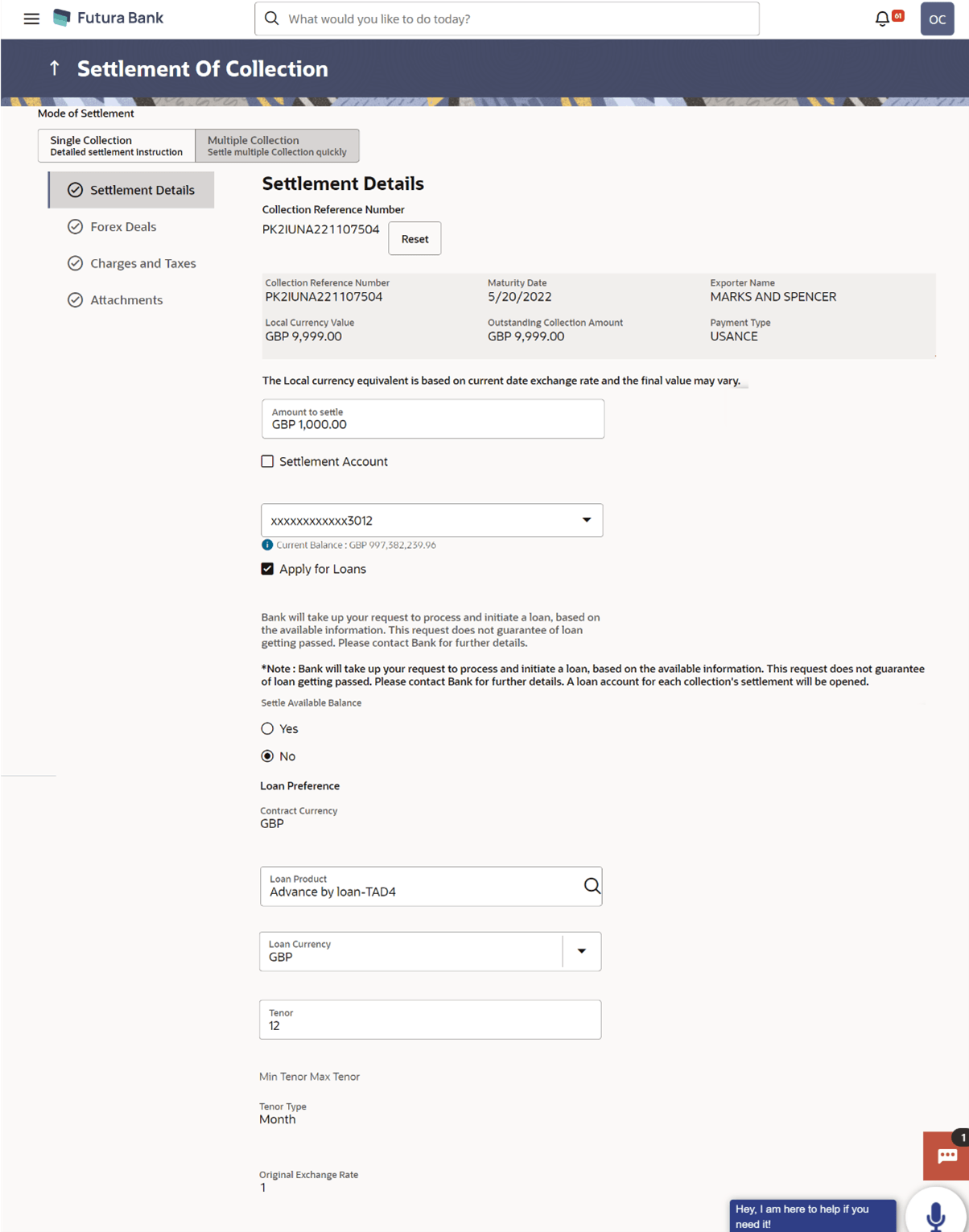Expand the Loan Currency dropdown
The image size is (969, 1232).
click(x=581, y=951)
